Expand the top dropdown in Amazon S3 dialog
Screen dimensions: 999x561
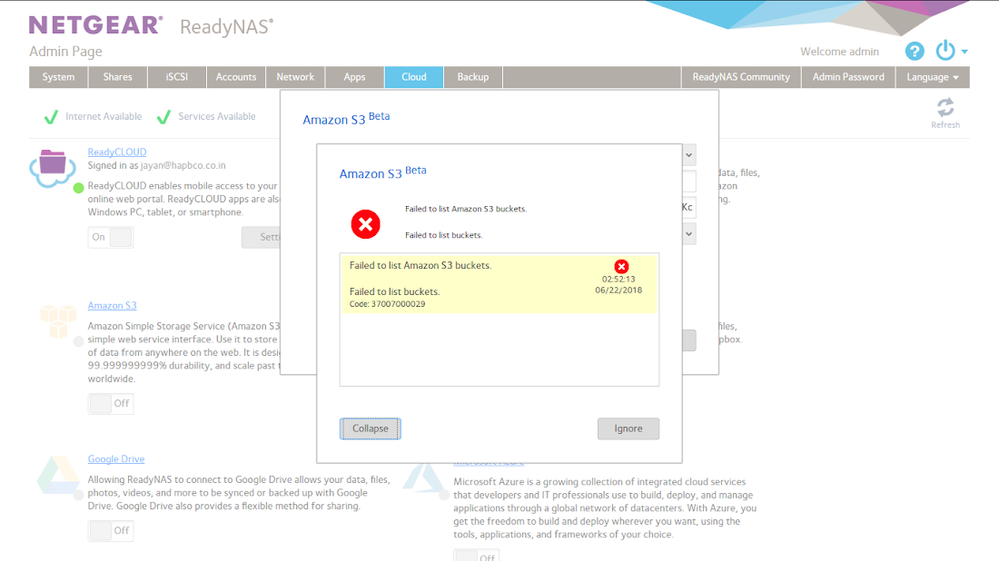tap(689, 155)
